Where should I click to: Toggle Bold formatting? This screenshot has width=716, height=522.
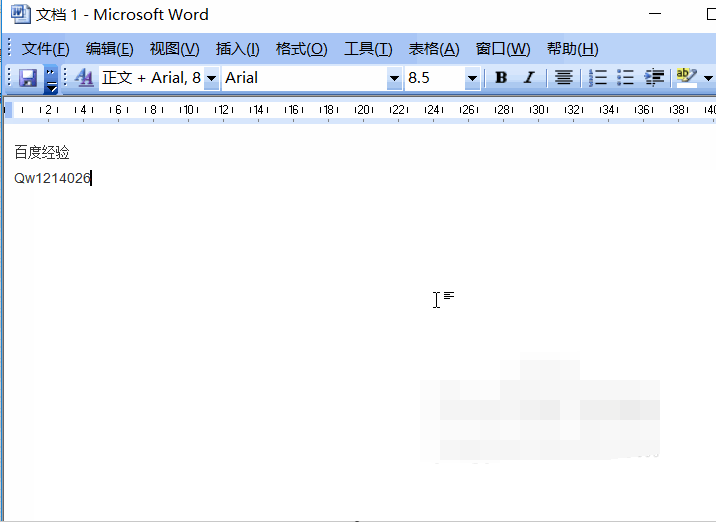point(501,78)
